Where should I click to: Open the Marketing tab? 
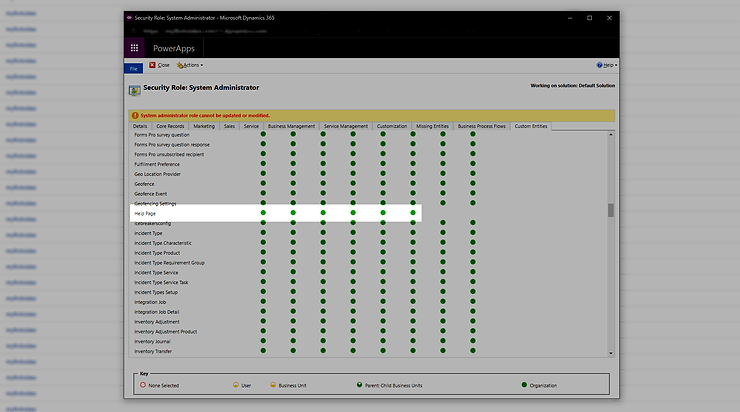pos(204,126)
